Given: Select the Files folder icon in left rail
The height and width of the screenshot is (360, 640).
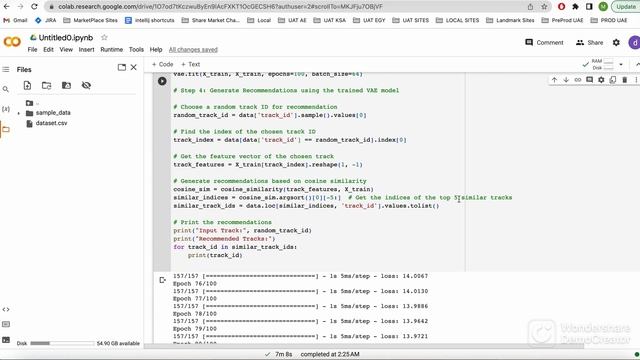Looking at the screenshot, I should coord(6,129).
